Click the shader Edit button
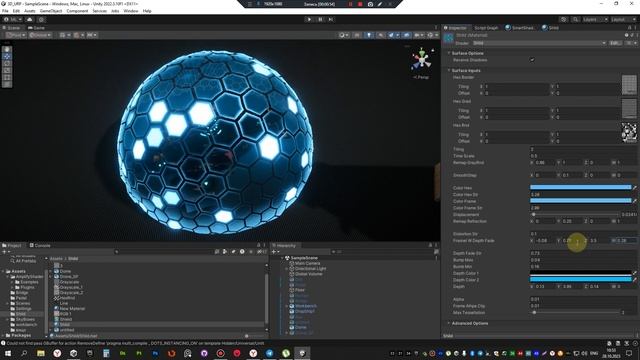Viewport: 640px width, 360px height. [615, 43]
